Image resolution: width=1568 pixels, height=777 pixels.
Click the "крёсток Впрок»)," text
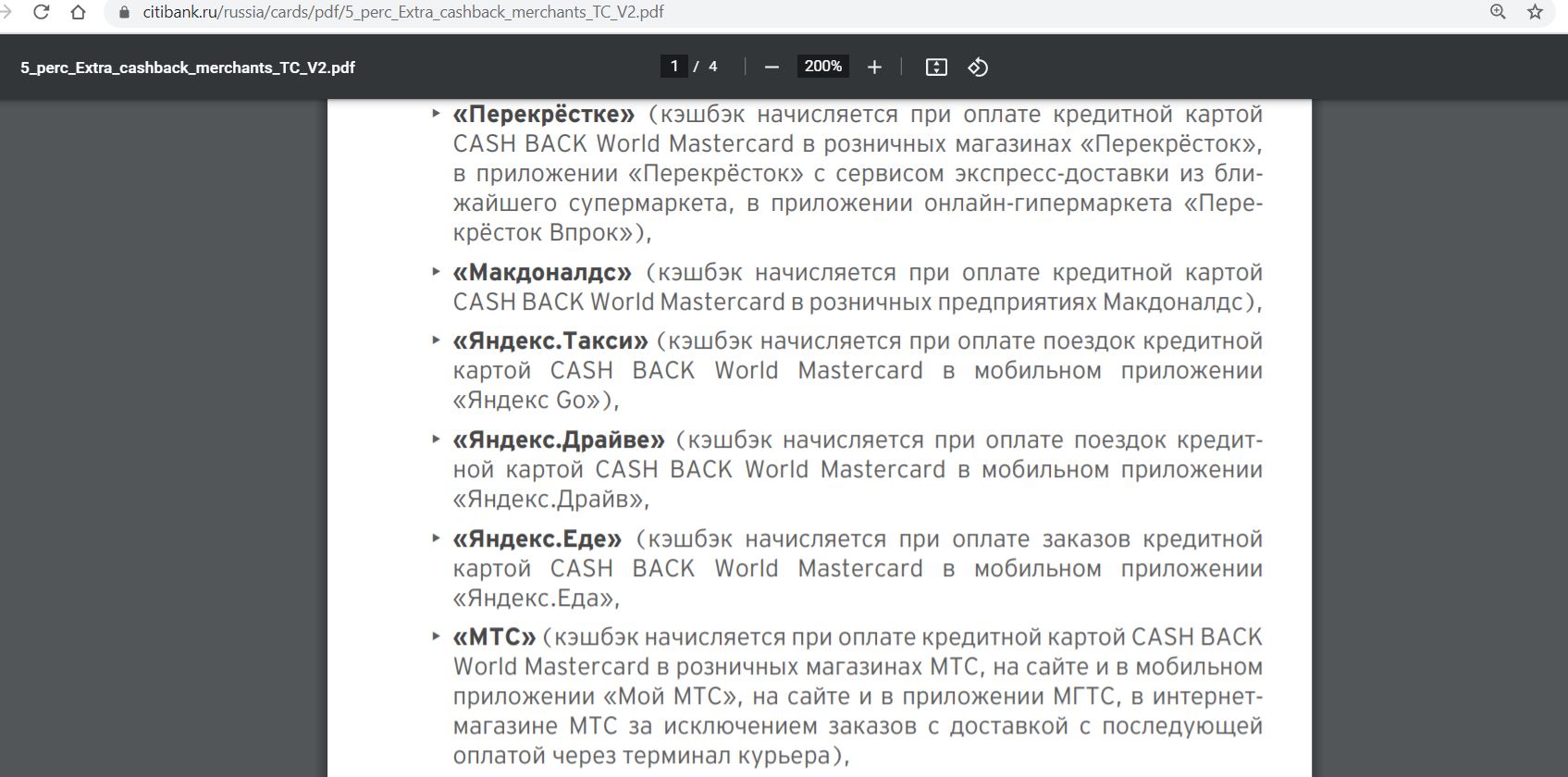(x=552, y=232)
